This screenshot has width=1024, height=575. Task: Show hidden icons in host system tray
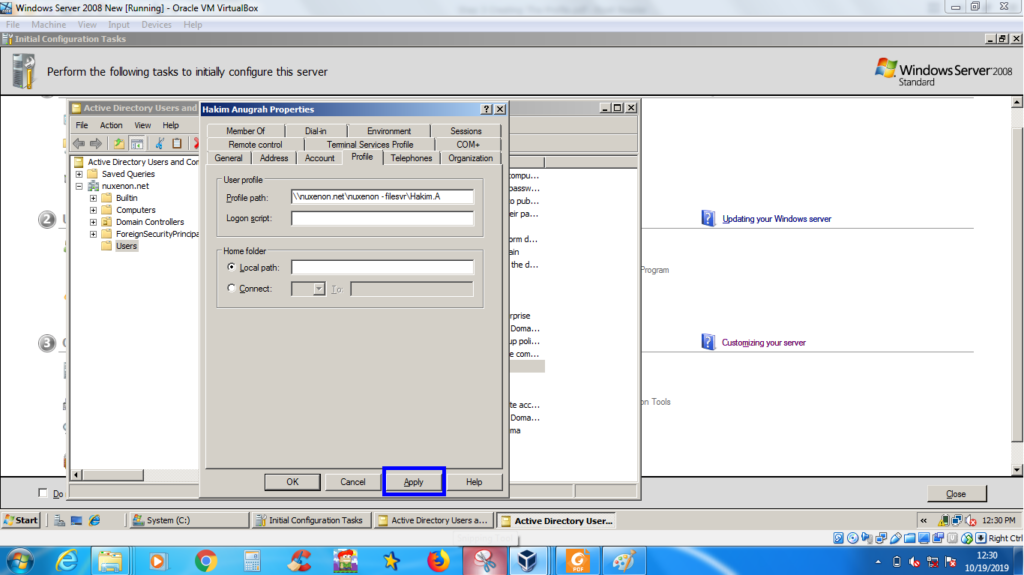pyautogui.click(x=878, y=561)
